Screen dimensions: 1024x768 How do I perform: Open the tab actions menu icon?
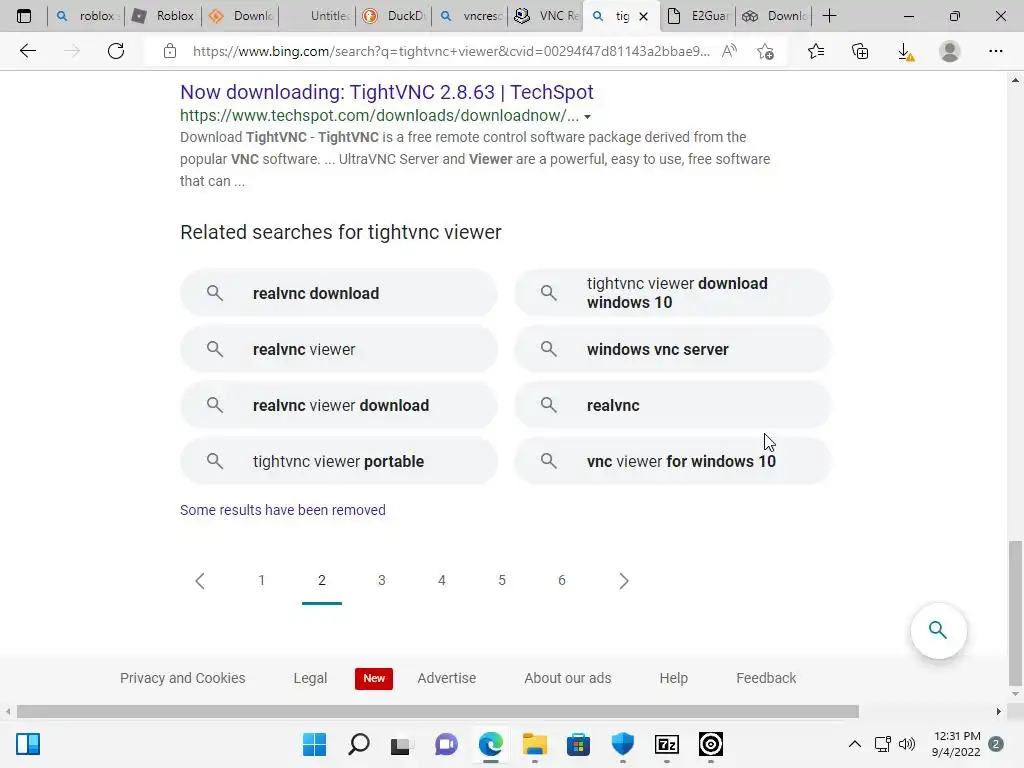tap(24, 16)
